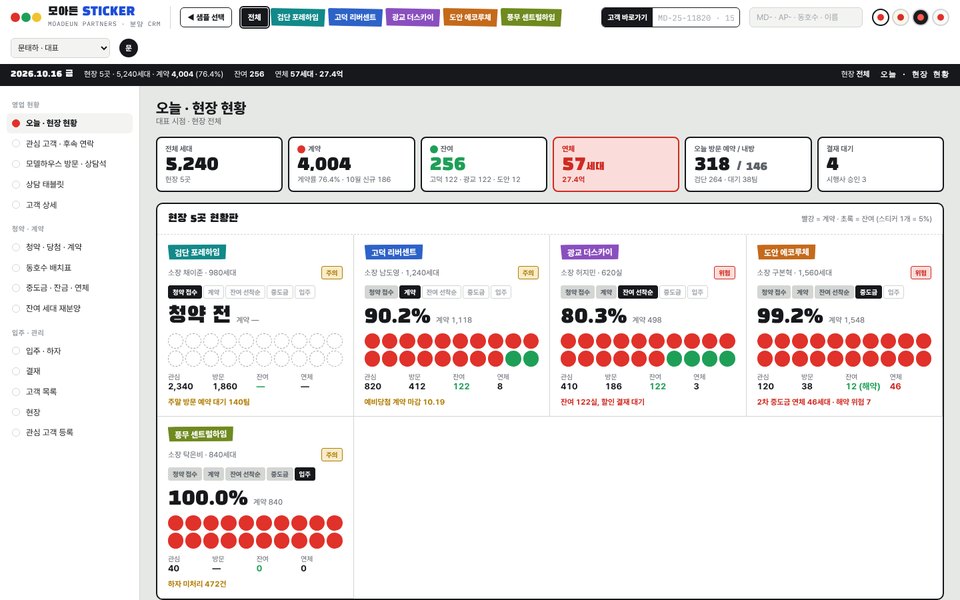Select 청약 · 당첨 · 계약 in sidebar
This screenshot has width=960, height=600.
click(70, 247)
